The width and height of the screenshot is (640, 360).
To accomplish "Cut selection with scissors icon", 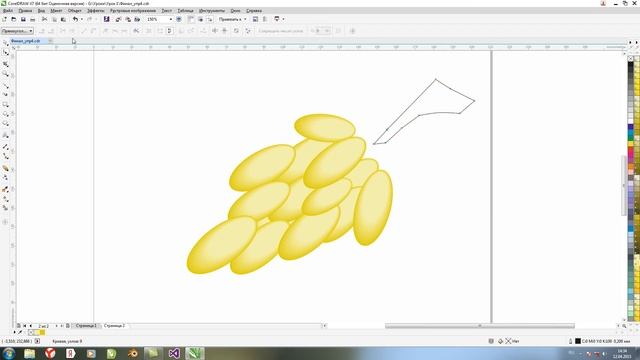I will pyautogui.click(x=44, y=19).
